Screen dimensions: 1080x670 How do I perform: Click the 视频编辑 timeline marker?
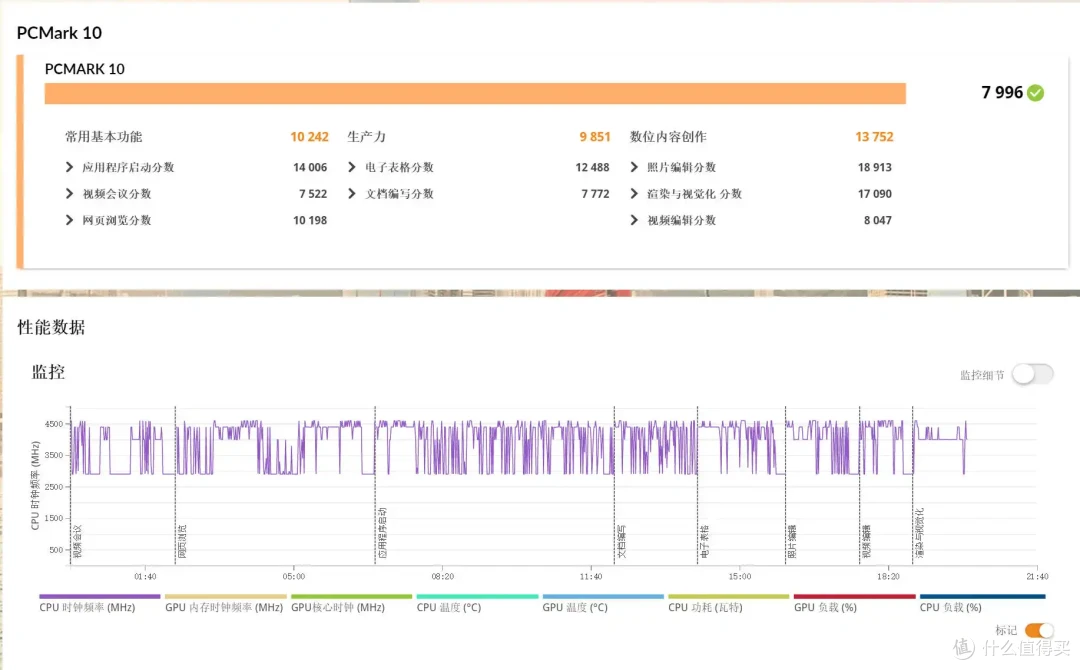click(x=866, y=541)
